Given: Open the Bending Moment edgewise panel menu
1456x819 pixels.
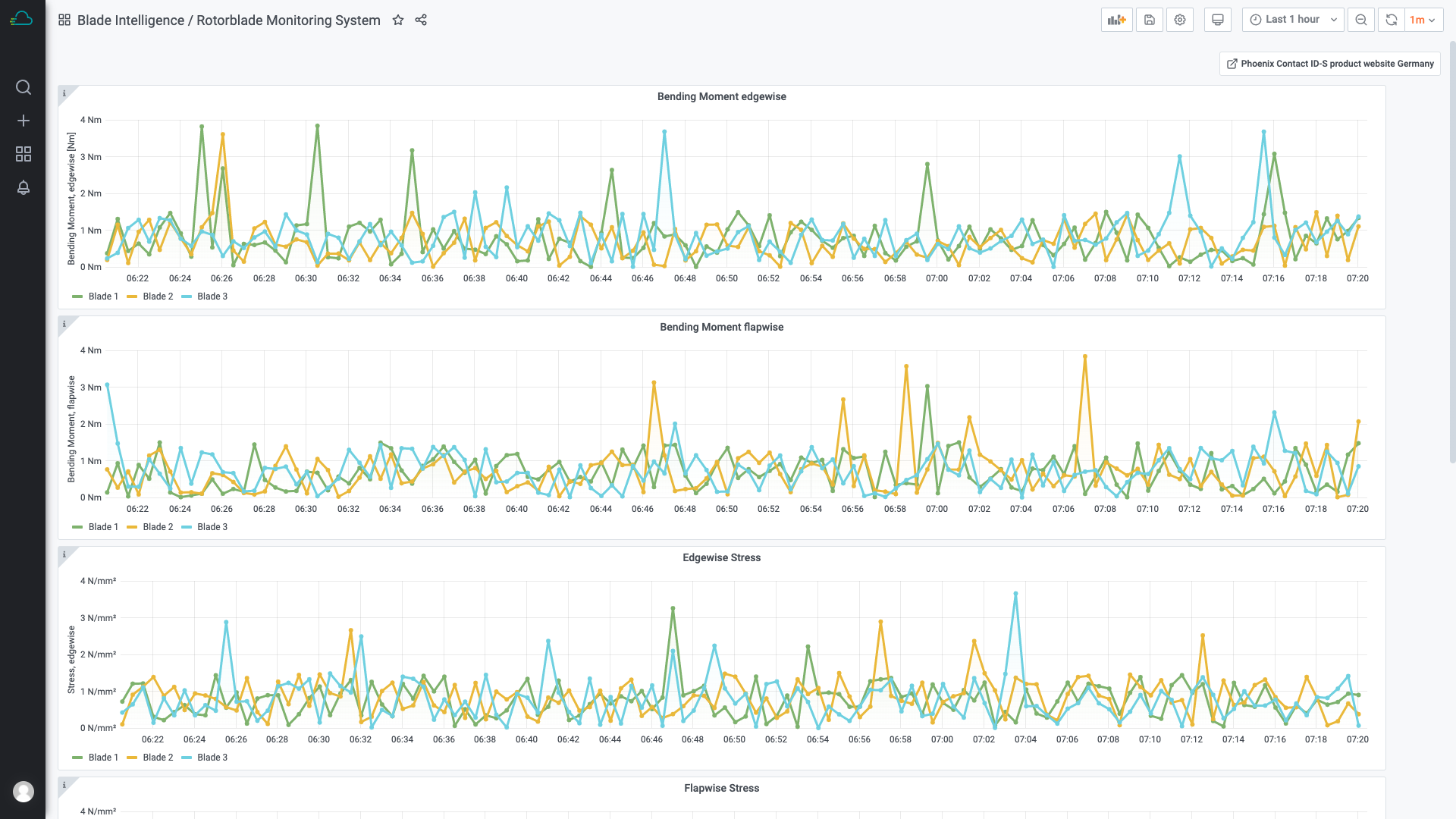Looking at the screenshot, I should [x=721, y=96].
